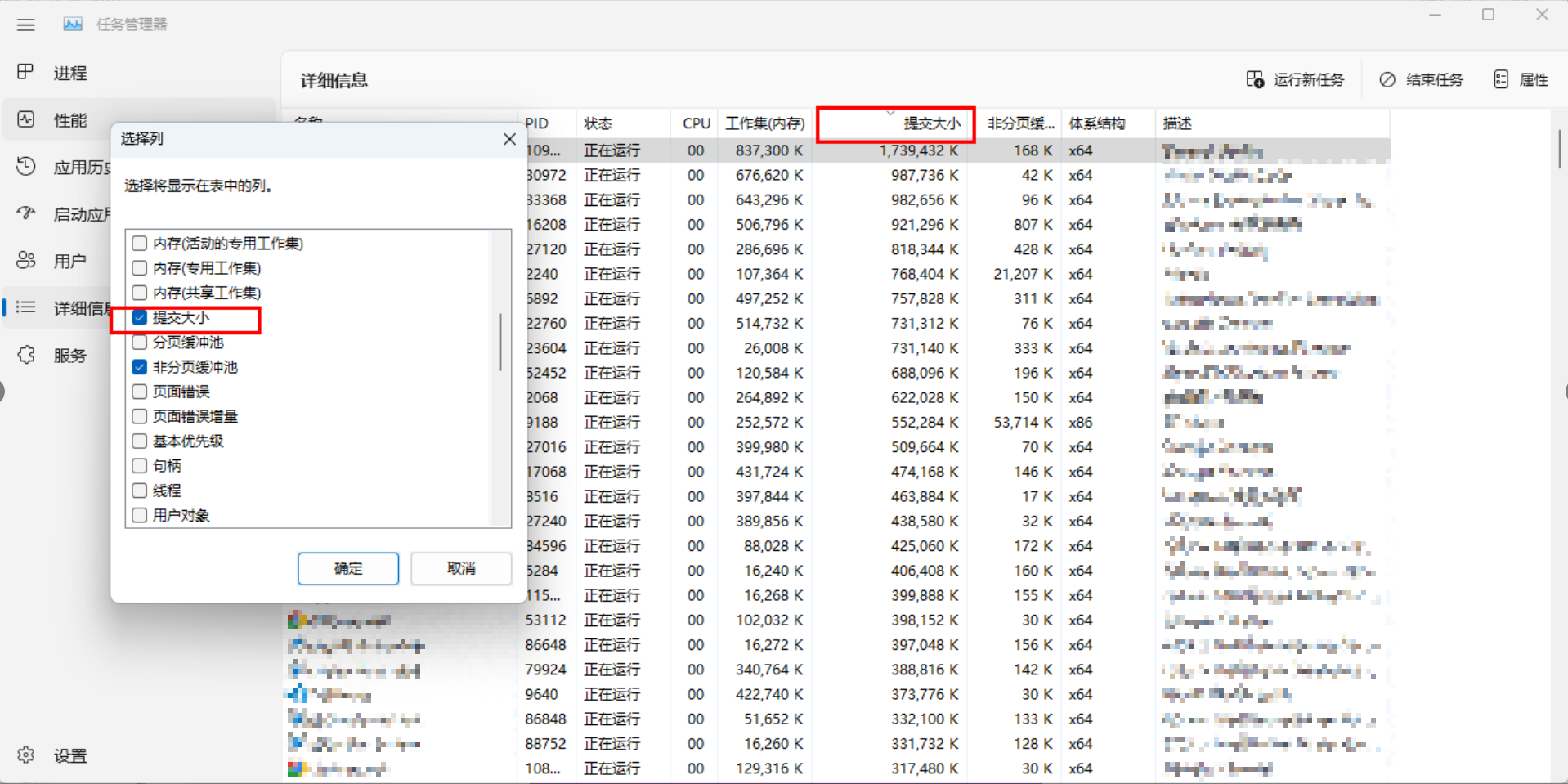1568x784 pixels.
Task: Open 设置 (Settings) gear icon
Action: [x=26, y=755]
